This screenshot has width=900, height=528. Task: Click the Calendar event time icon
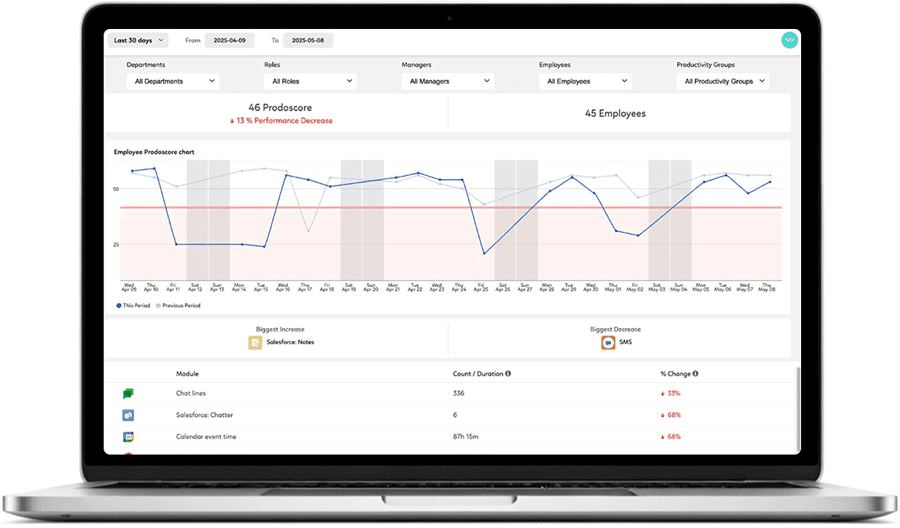point(128,437)
